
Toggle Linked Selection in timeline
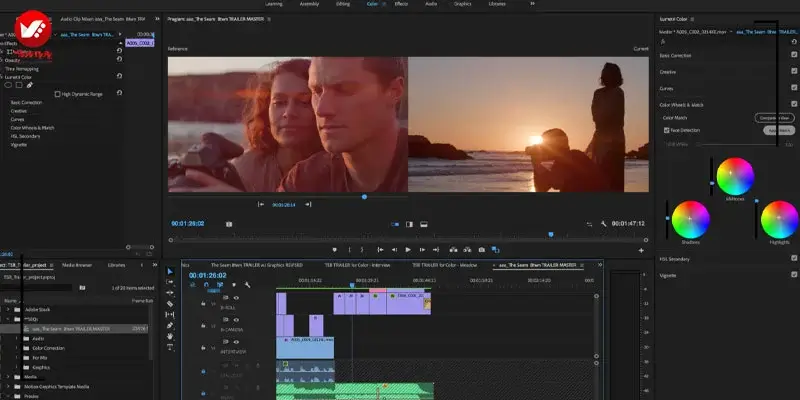(x=220, y=285)
